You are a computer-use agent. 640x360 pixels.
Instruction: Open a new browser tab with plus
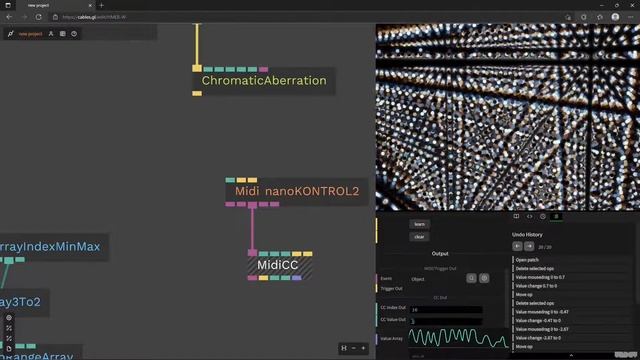(101, 5)
